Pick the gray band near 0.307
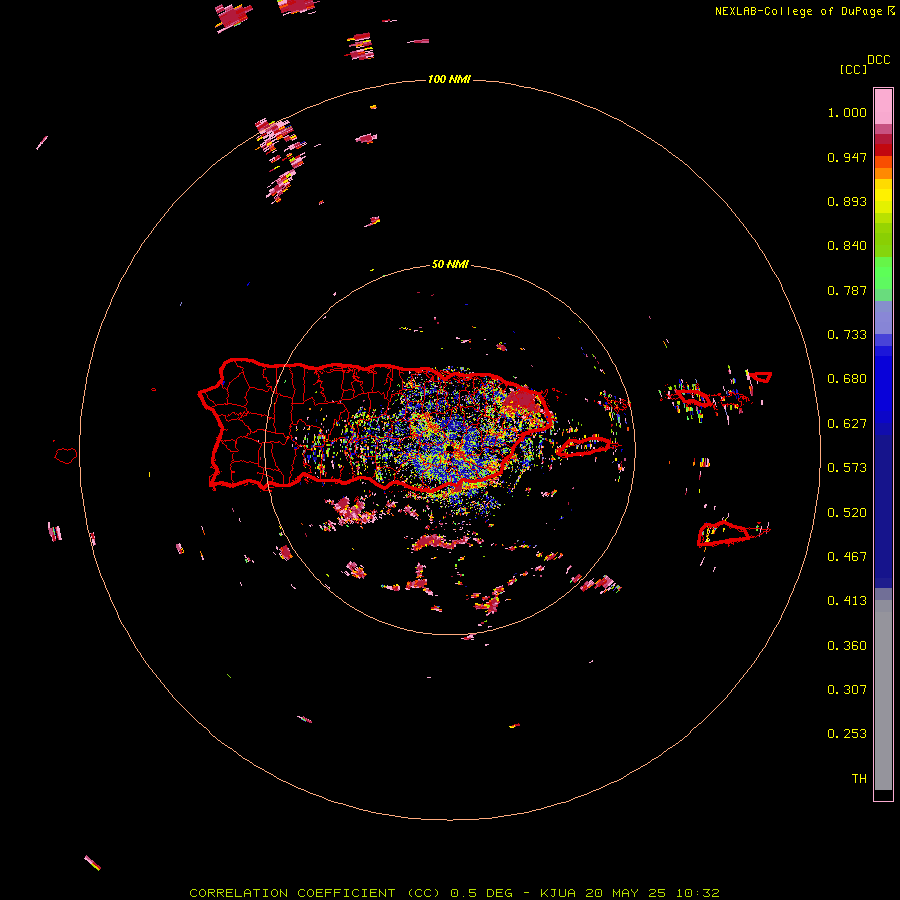 click(x=883, y=695)
